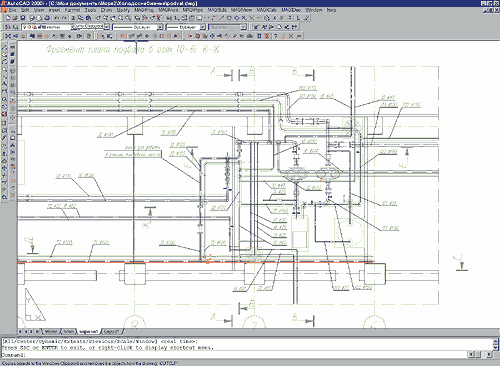Click the Save diskette icon

click(23, 18)
